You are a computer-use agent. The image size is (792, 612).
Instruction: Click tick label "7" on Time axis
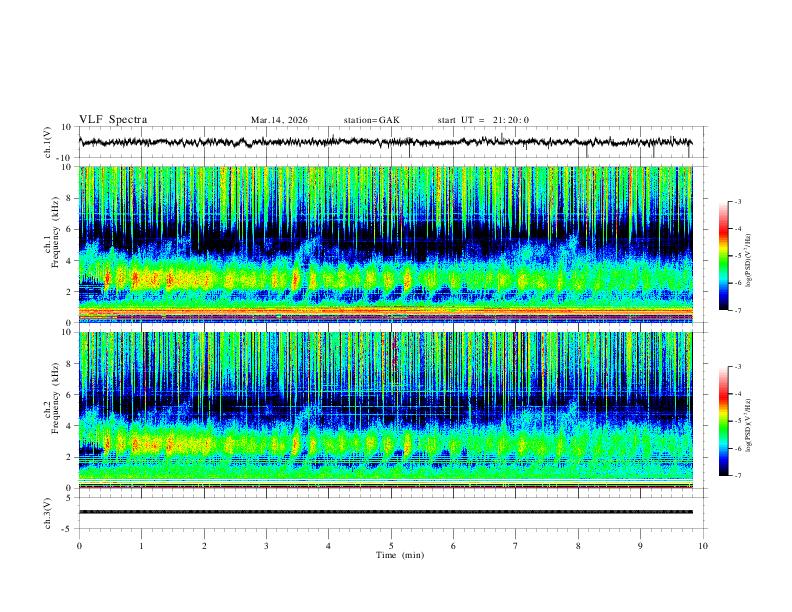click(x=516, y=546)
